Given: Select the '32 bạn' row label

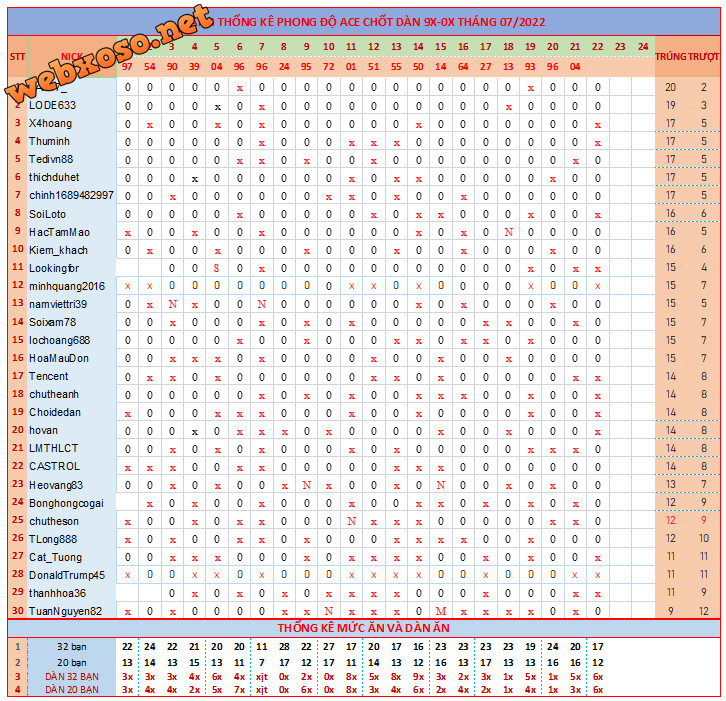Looking at the screenshot, I should pyautogui.click(x=72, y=646).
